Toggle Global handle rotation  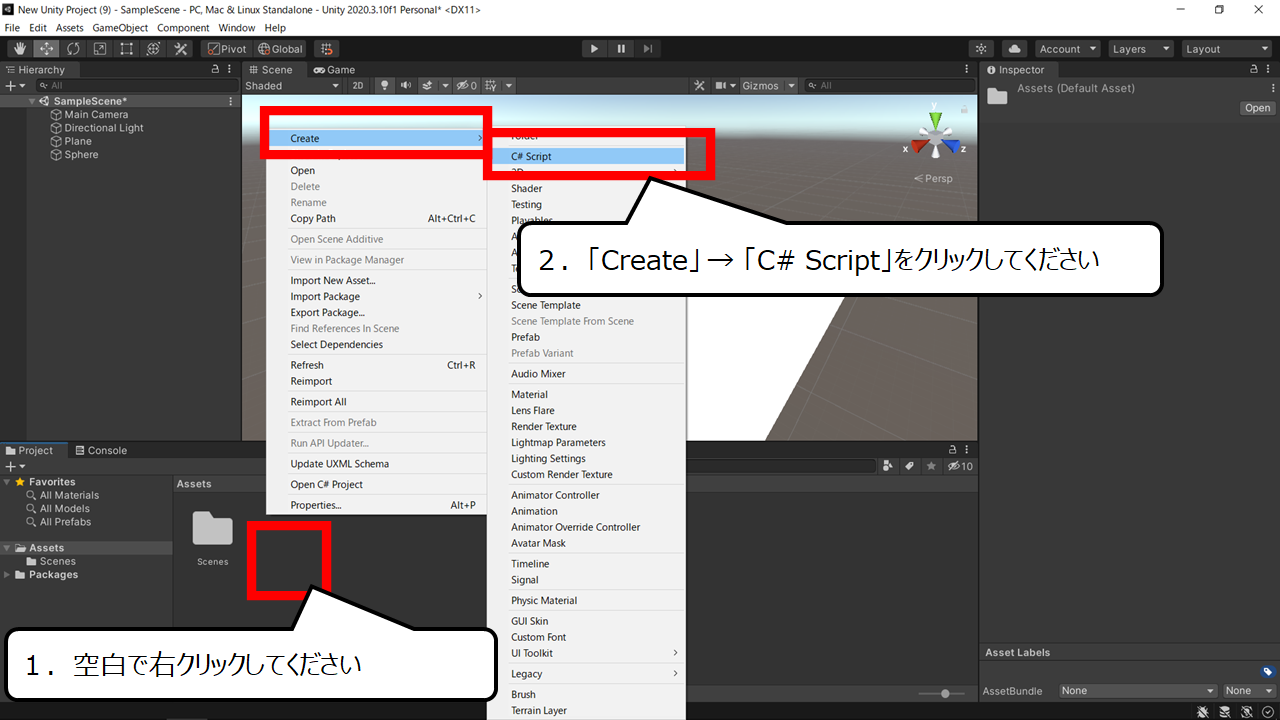point(280,49)
